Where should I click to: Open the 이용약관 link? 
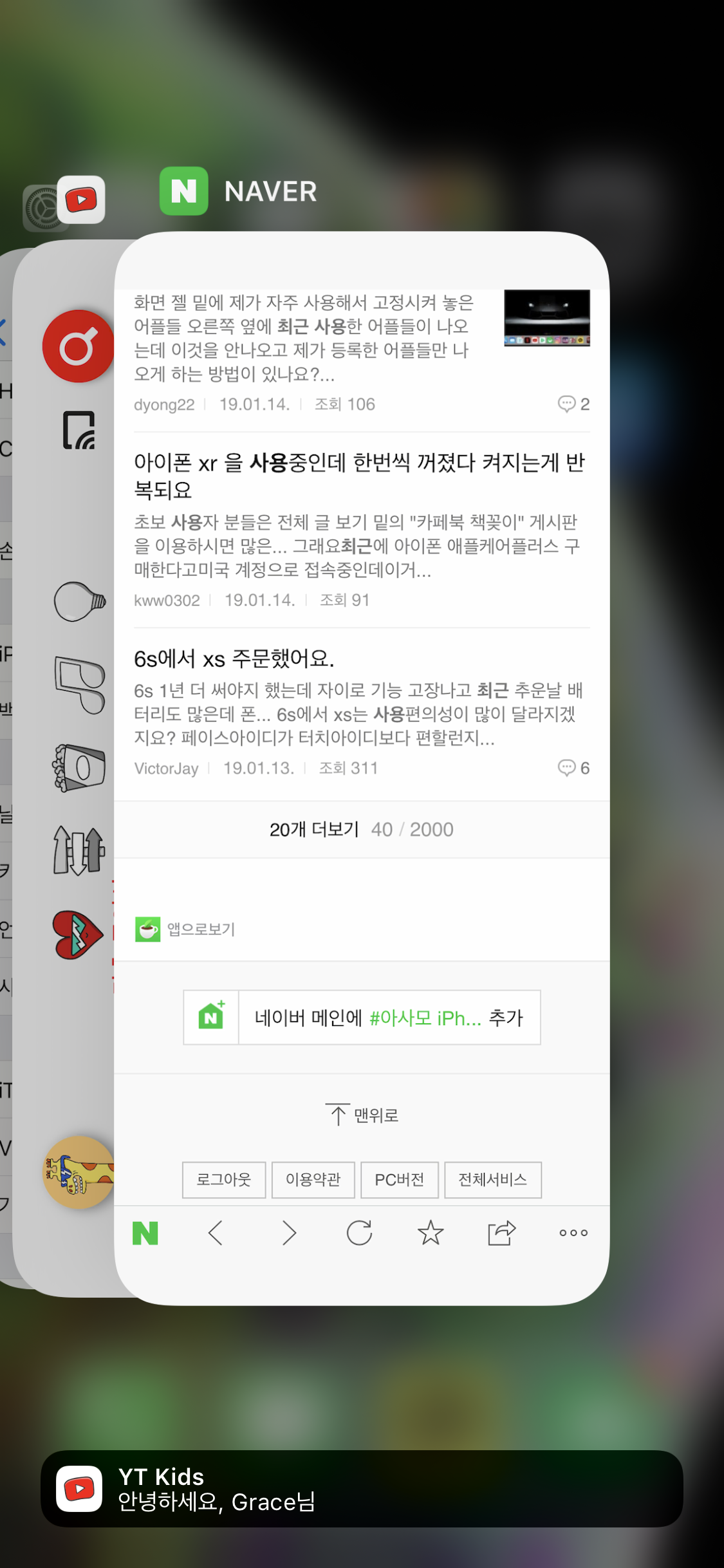[x=313, y=1180]
